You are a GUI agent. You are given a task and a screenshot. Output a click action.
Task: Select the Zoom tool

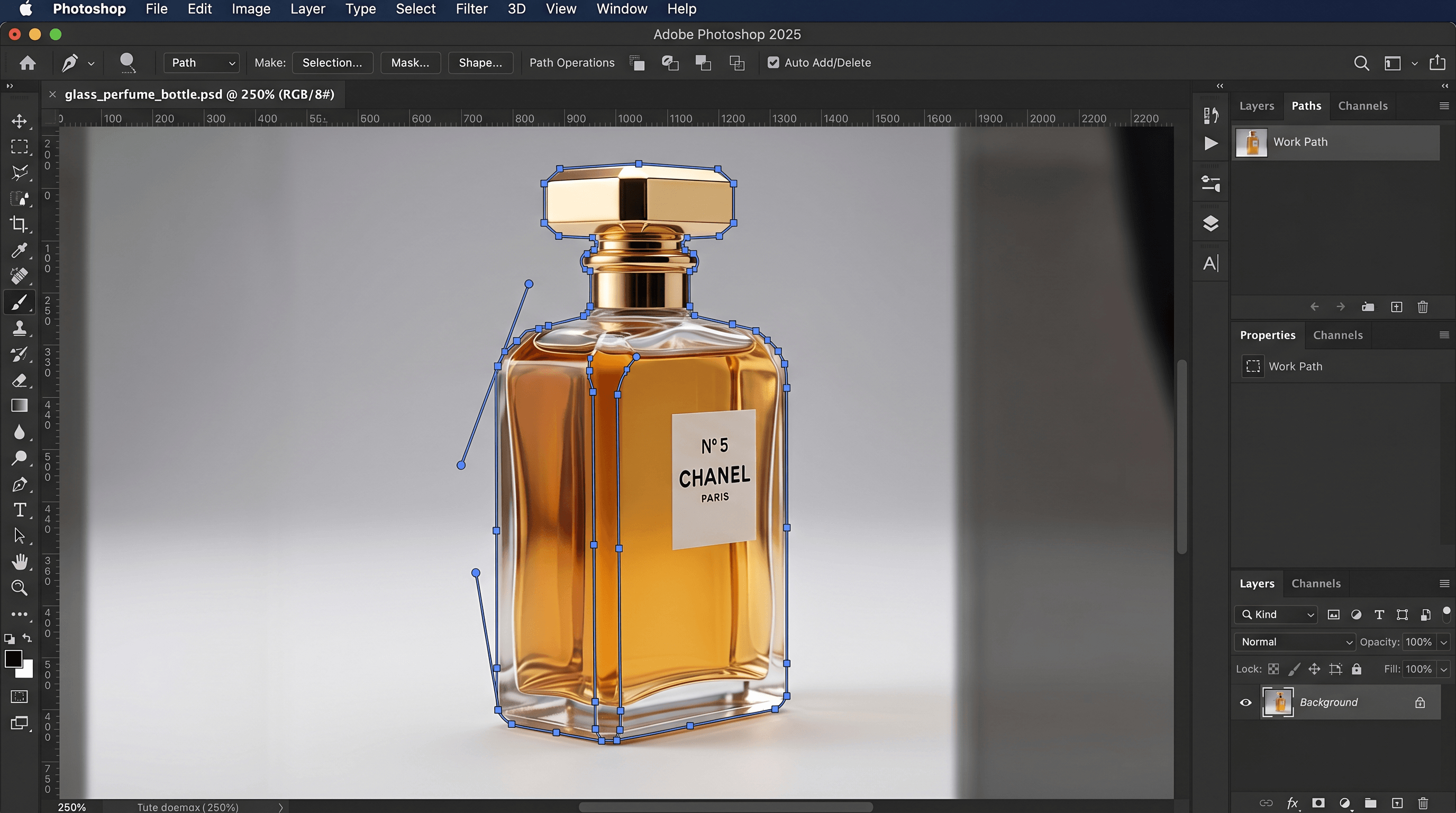(x=19, y=588)
